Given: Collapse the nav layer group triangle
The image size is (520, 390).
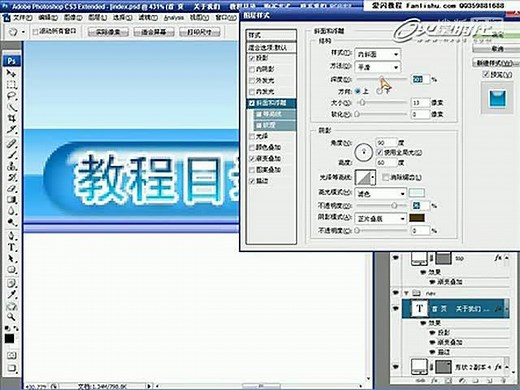Looking at the screenshot, I should pos(407,293).
